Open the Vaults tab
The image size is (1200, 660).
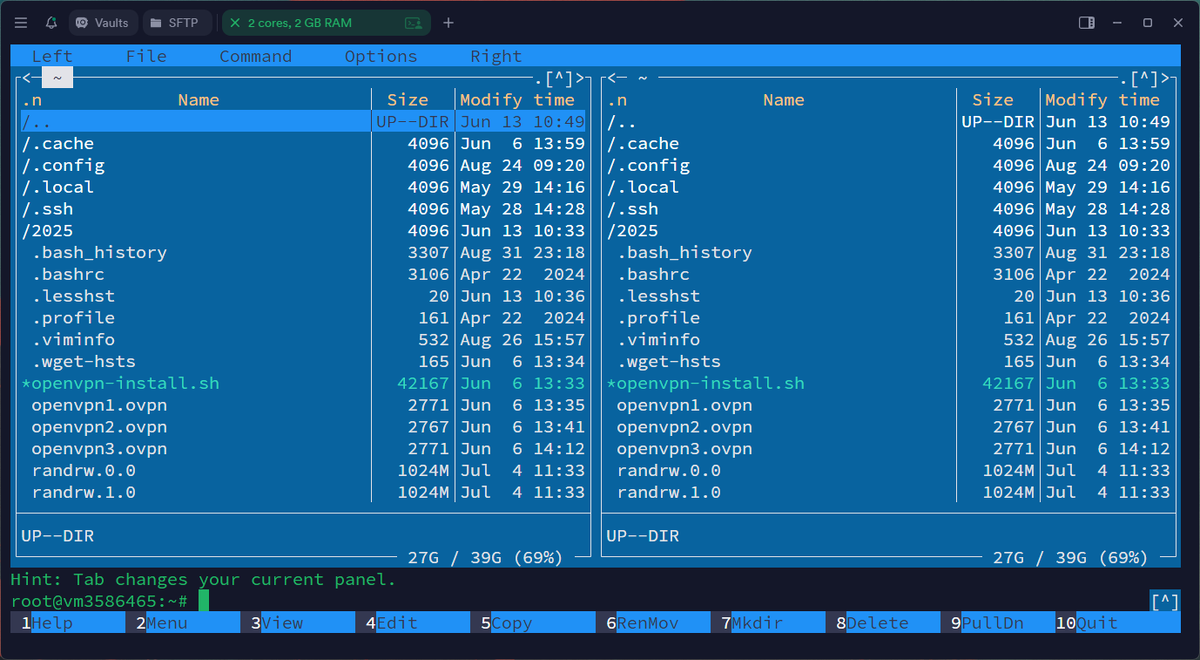[103, 22]
